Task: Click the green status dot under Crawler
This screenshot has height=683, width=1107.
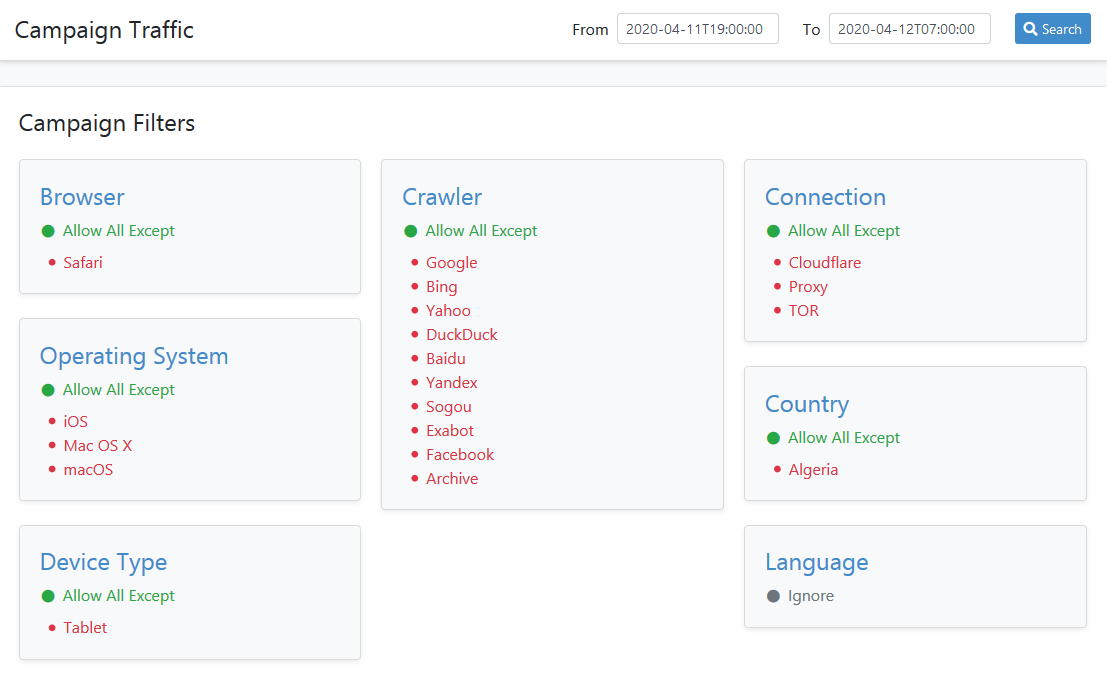Action: [x=410, y=231]
